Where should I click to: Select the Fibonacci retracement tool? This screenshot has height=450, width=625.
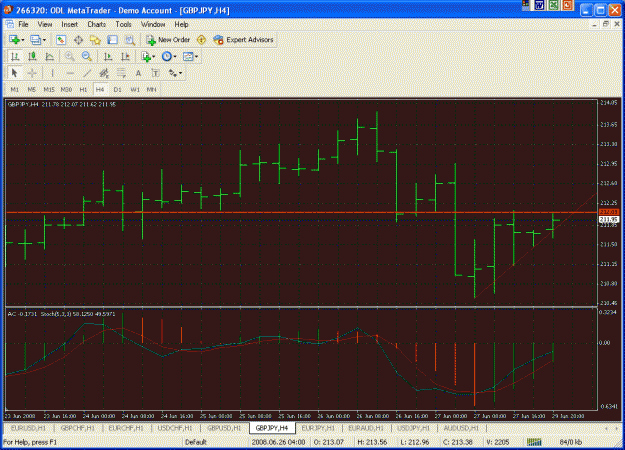[121, 73]
